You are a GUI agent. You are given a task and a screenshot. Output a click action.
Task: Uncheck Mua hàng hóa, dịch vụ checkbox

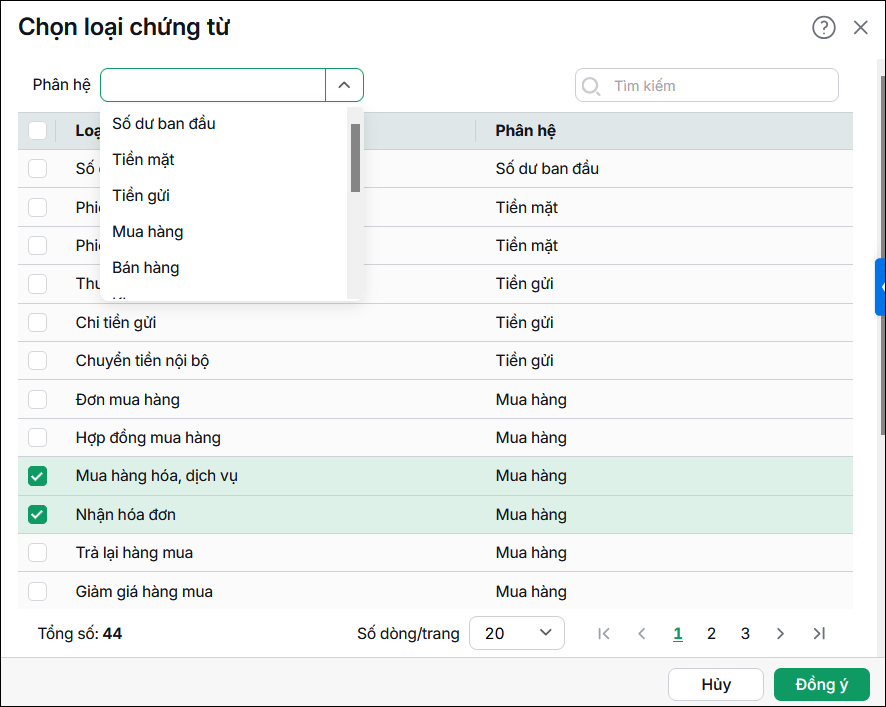coord(37,476)
